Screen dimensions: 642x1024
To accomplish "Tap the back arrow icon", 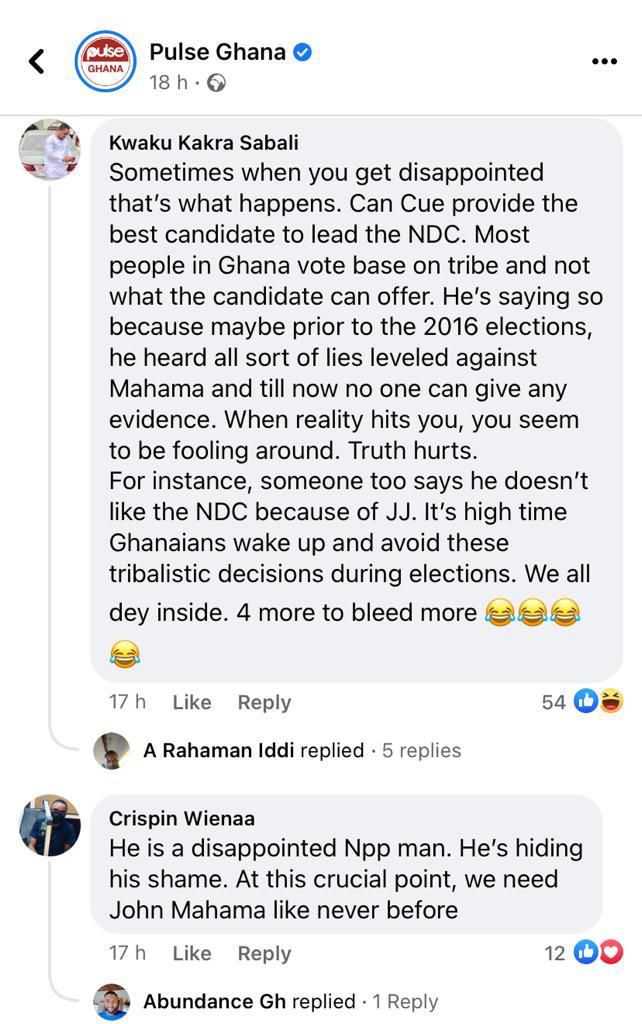I will (37, 62).
